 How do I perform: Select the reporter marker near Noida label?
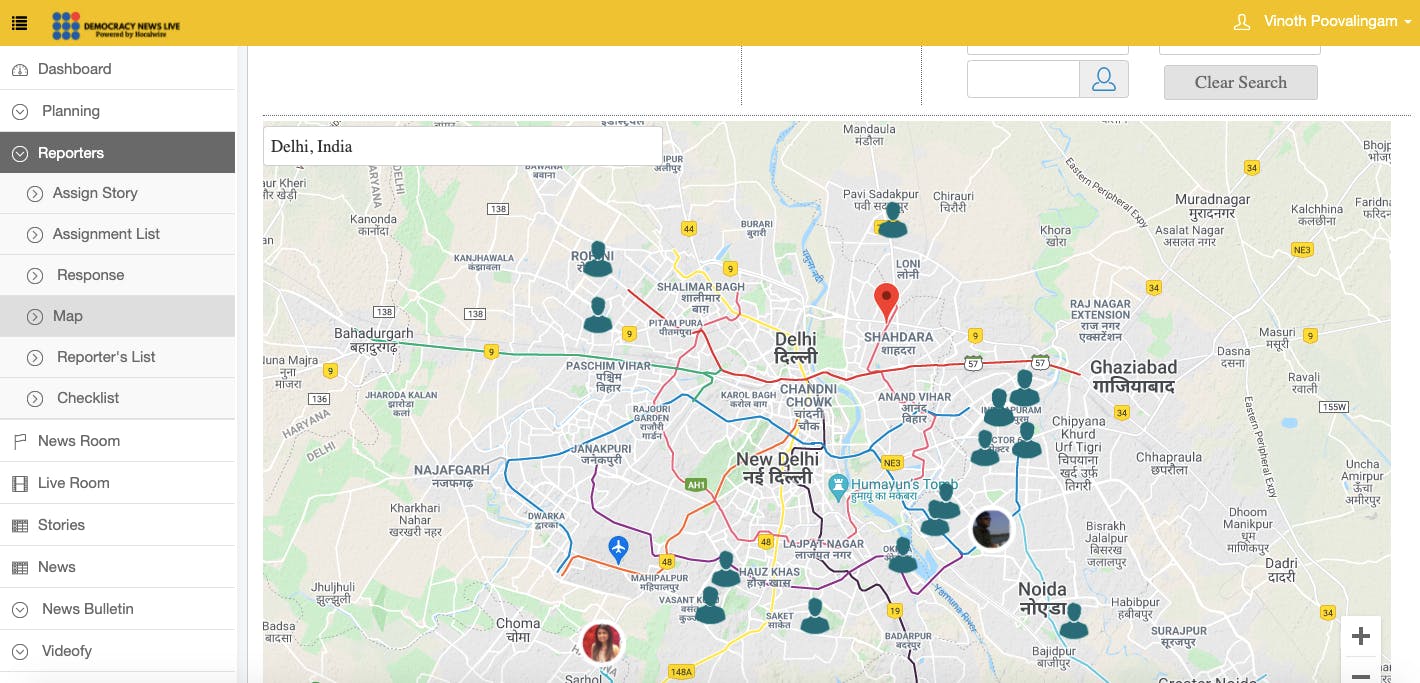pyautogui.click(x=1074, y=621)
